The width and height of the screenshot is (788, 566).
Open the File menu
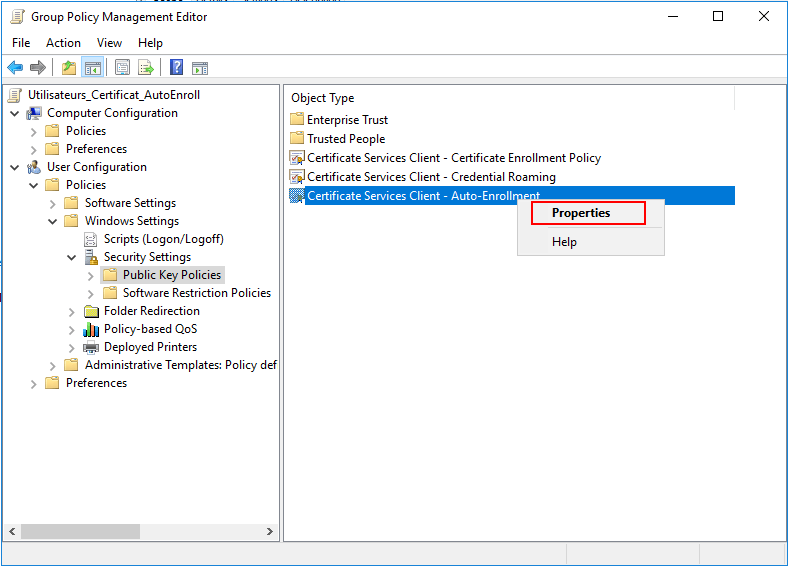click(x=21, y=43)
